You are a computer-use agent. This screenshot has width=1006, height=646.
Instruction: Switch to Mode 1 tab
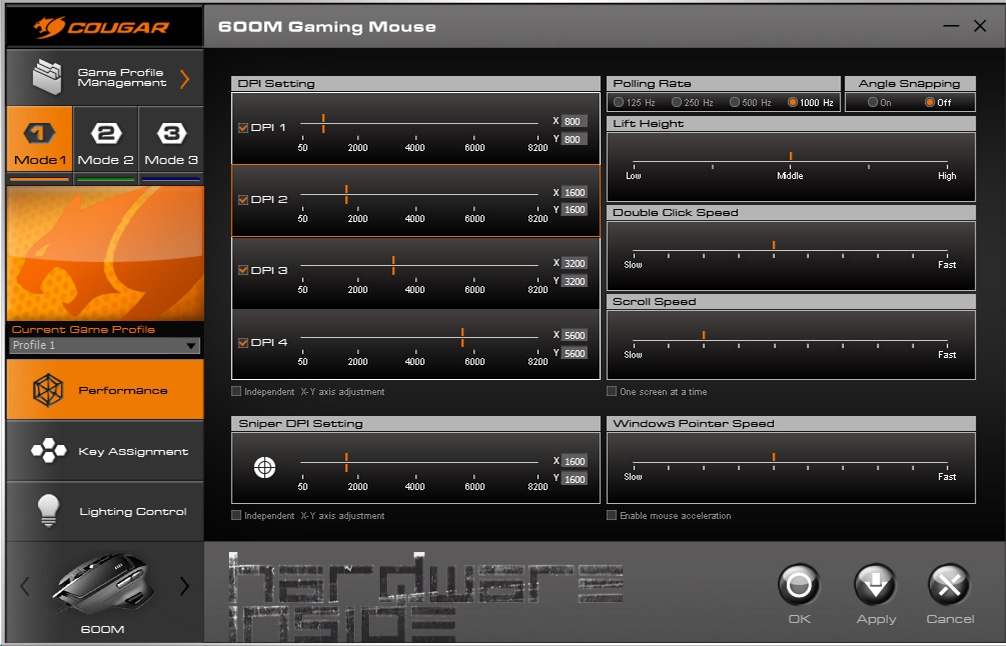tap(40, 139)
